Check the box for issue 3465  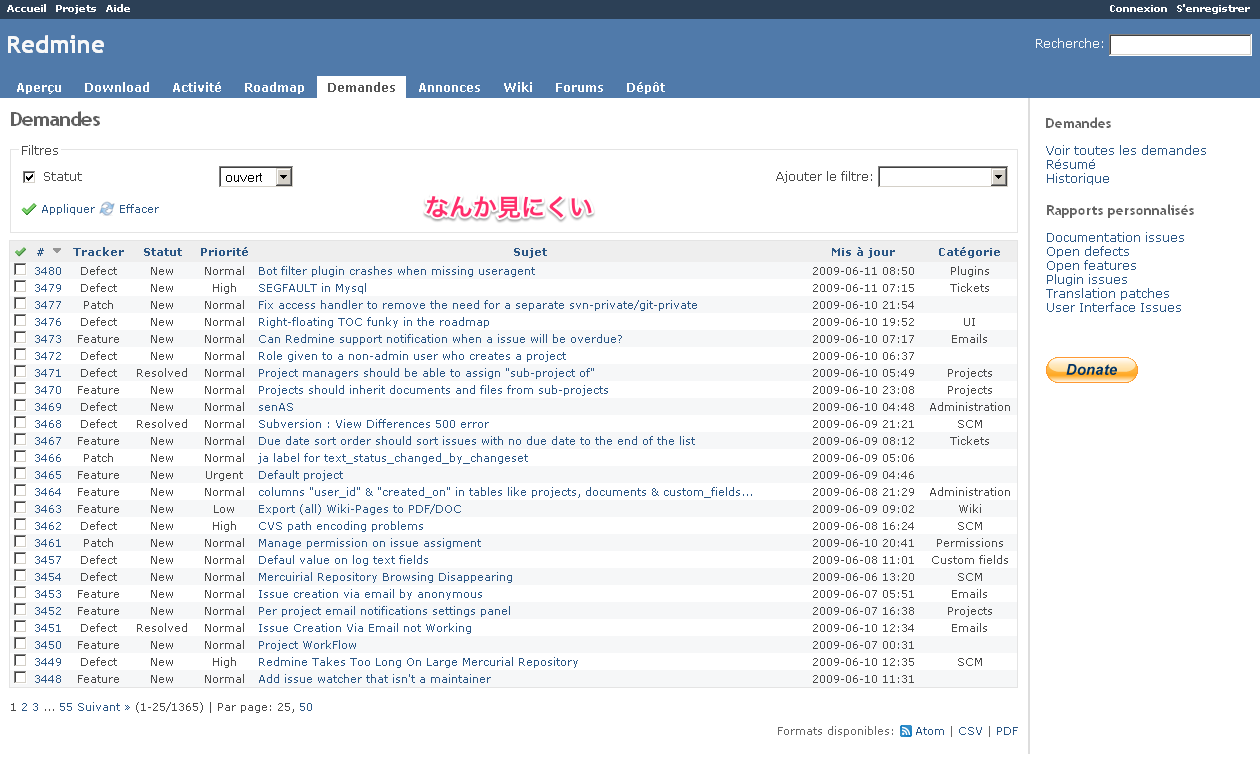pyautogui.click(x=20, y=474)
